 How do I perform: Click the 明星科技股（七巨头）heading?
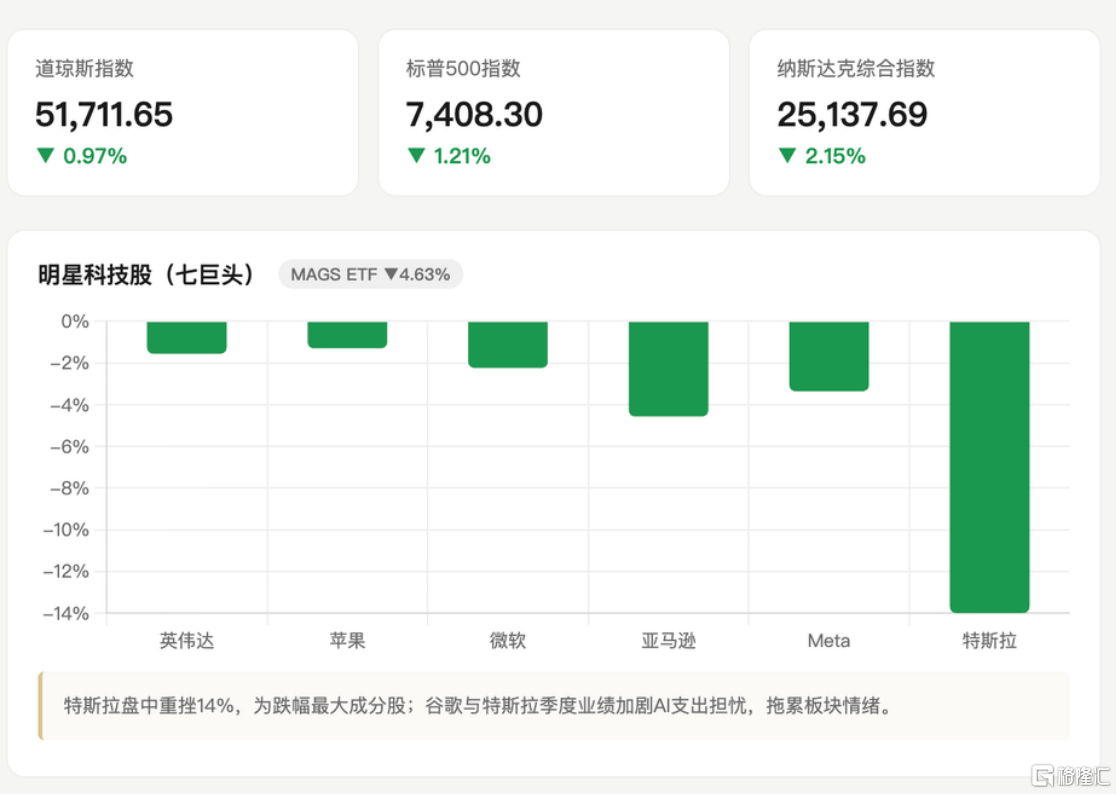coord(146,274)
